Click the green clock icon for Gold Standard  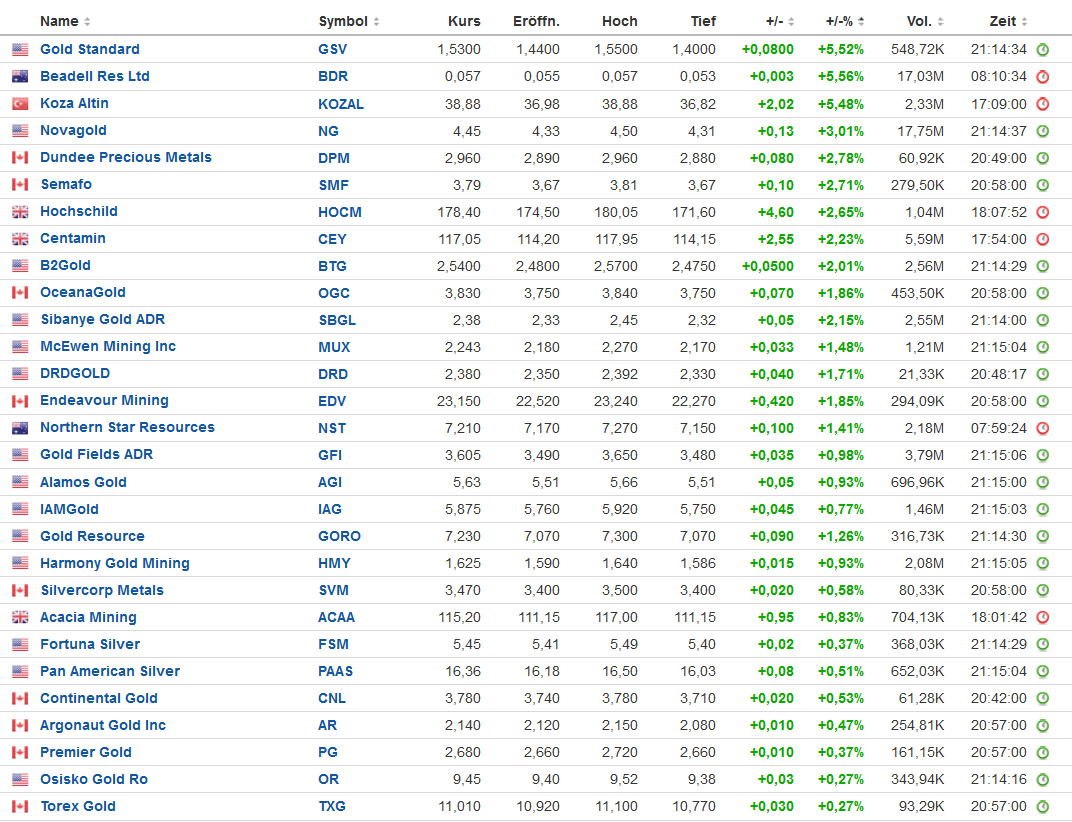coord(1043,49)
